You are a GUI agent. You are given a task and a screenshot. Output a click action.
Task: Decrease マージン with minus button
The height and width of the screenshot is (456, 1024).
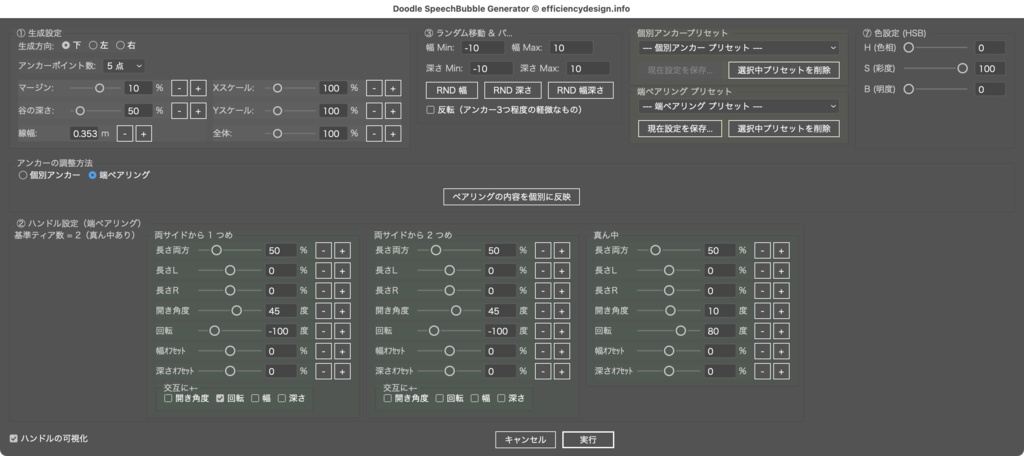click(x=179, y=88)
